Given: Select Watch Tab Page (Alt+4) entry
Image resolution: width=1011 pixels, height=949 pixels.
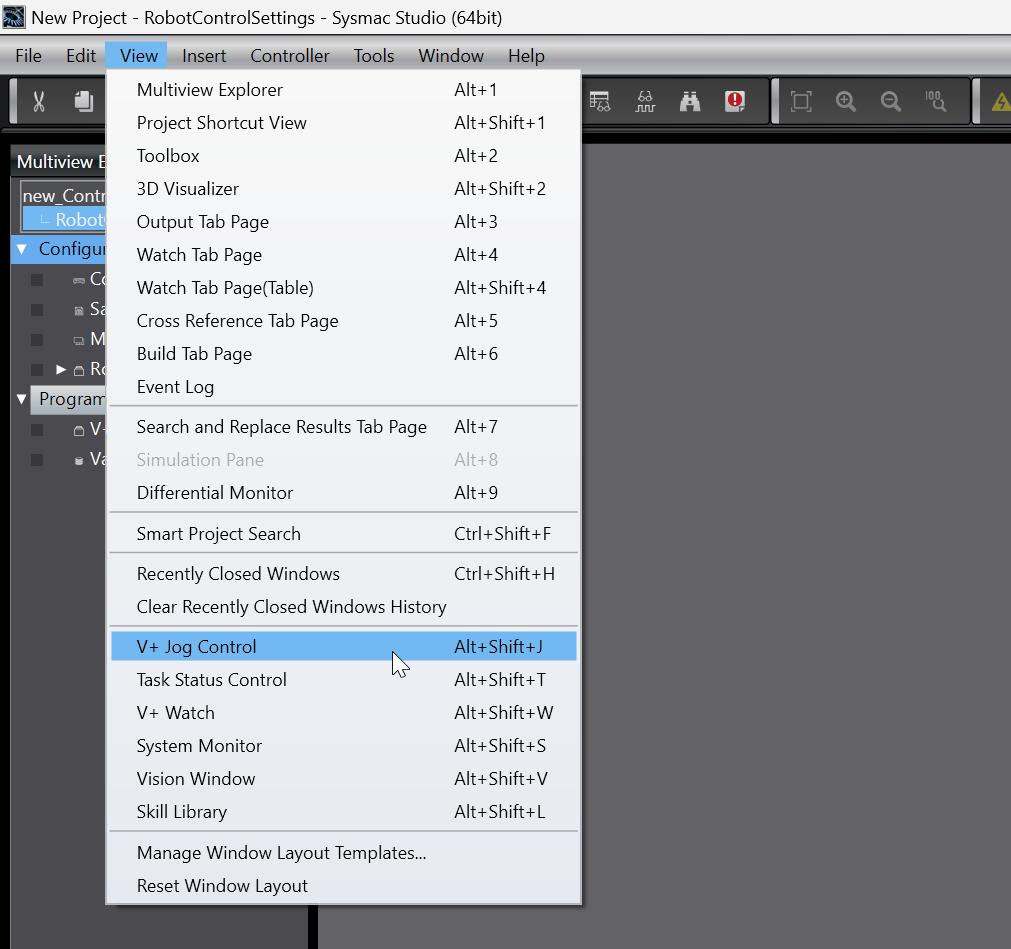Looking at the screenshot, I should 344,255.
